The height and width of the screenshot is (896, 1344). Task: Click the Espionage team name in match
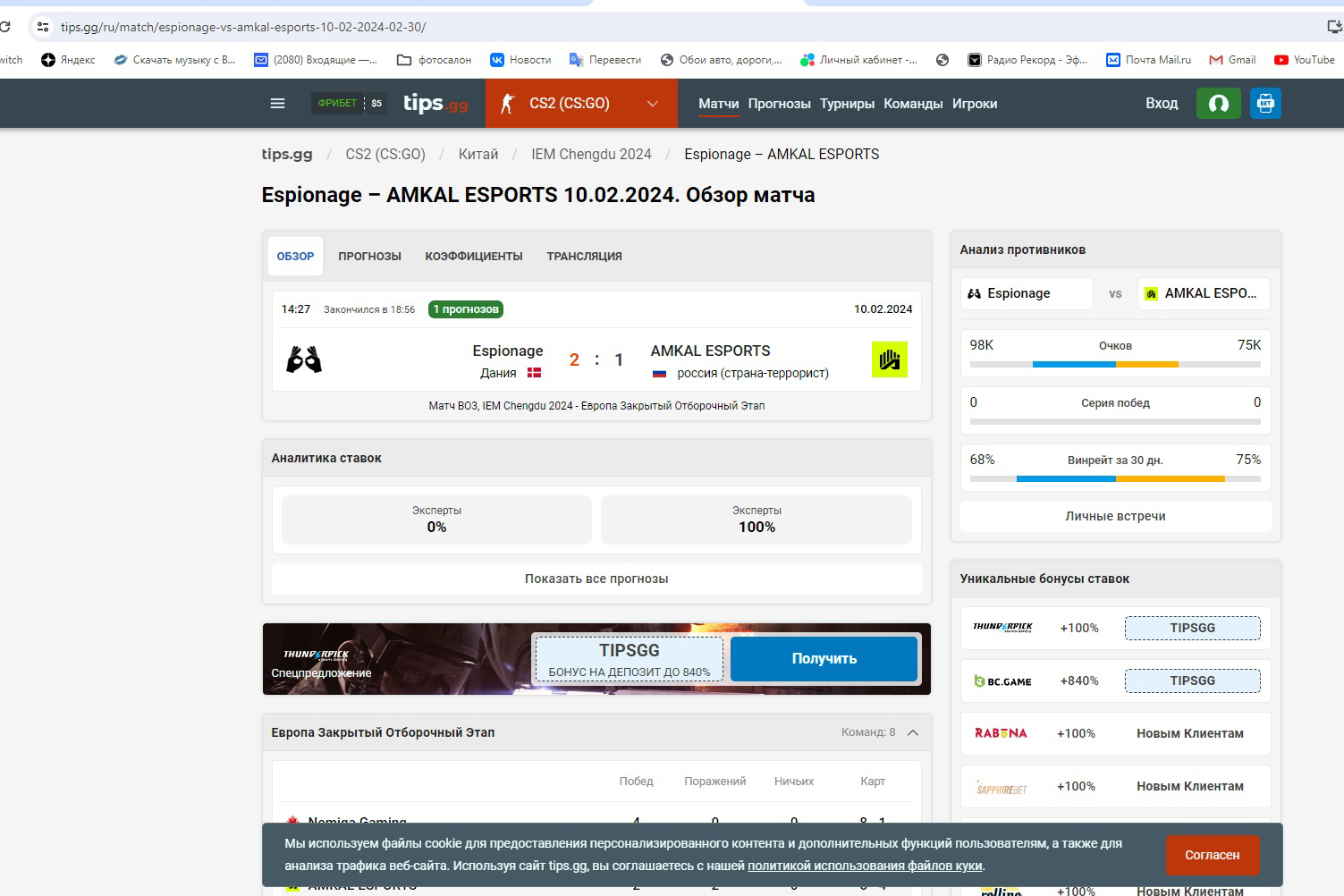[508, 351]
